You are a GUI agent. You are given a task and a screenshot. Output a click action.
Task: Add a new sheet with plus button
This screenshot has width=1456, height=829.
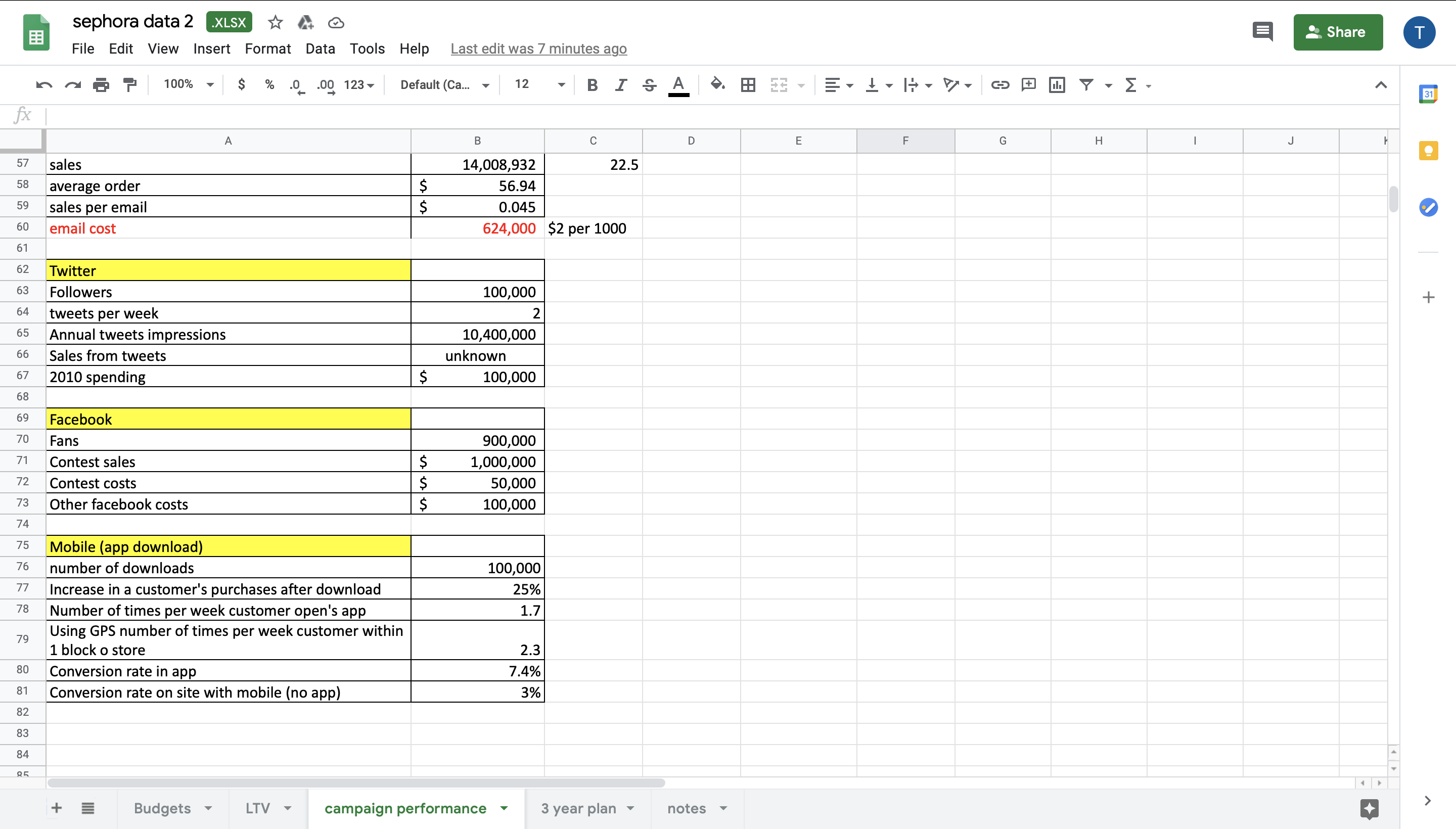coord(57,808)
